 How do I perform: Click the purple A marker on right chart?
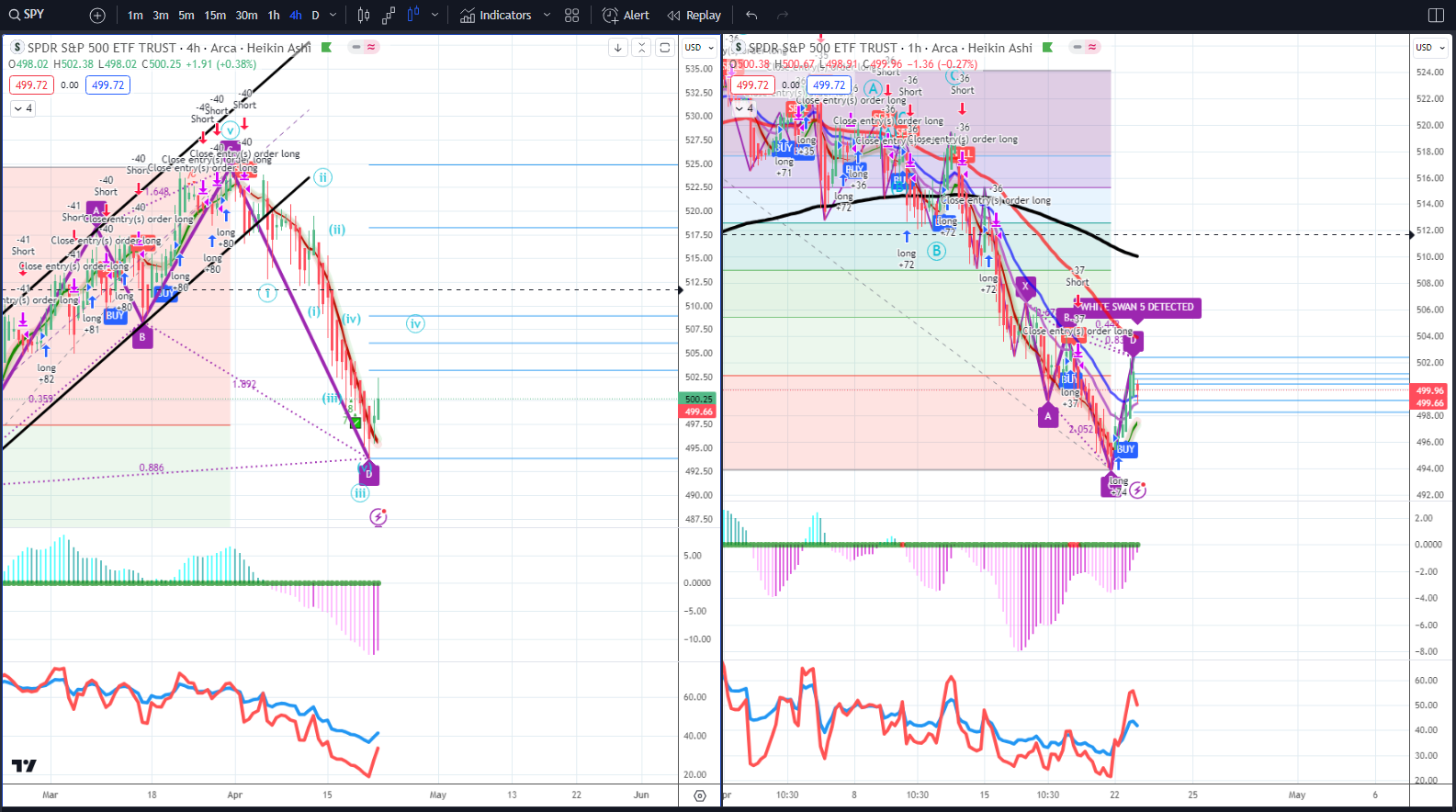[x=1048, y=416]
